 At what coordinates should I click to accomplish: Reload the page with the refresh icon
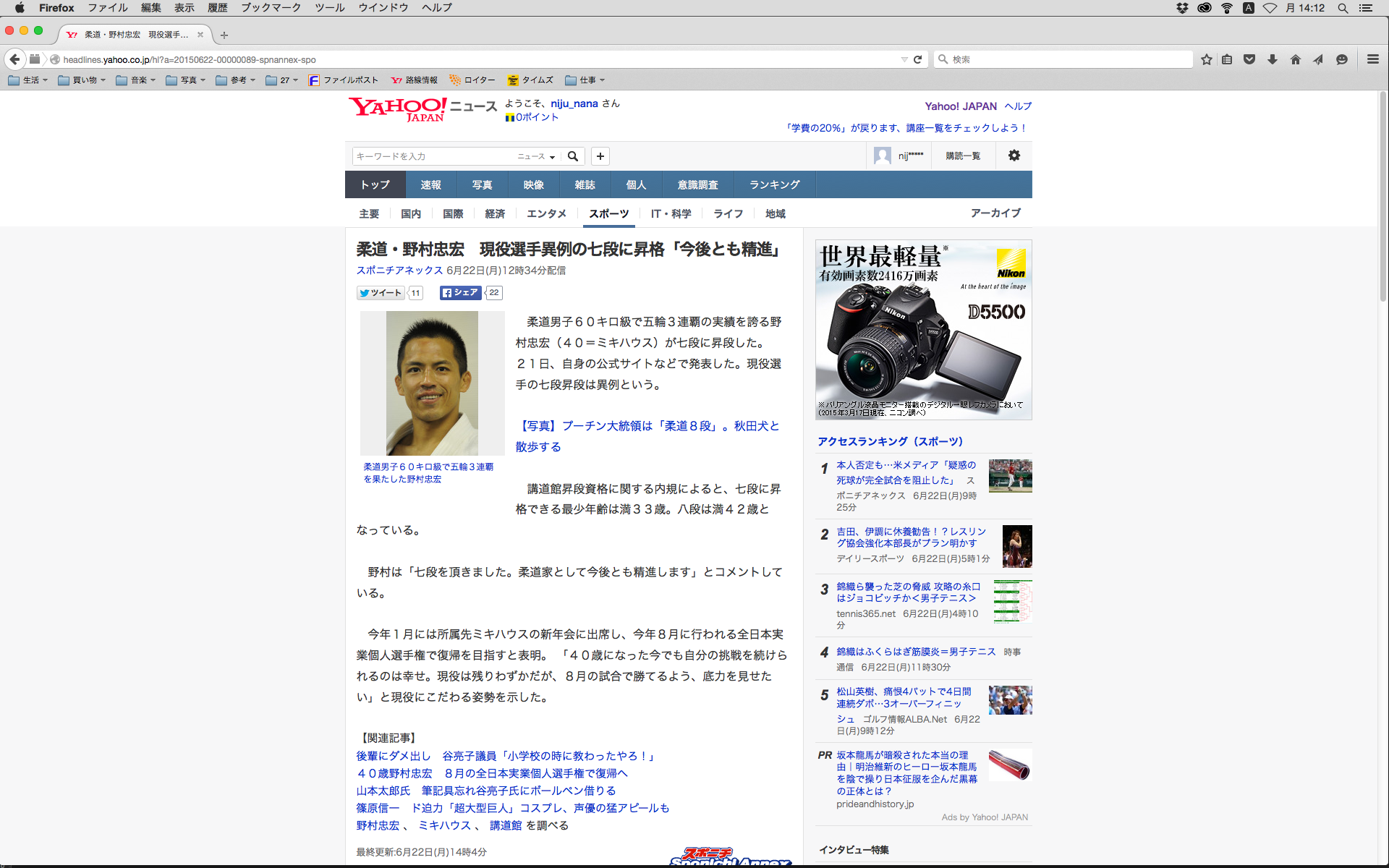[x=917, y=59]
